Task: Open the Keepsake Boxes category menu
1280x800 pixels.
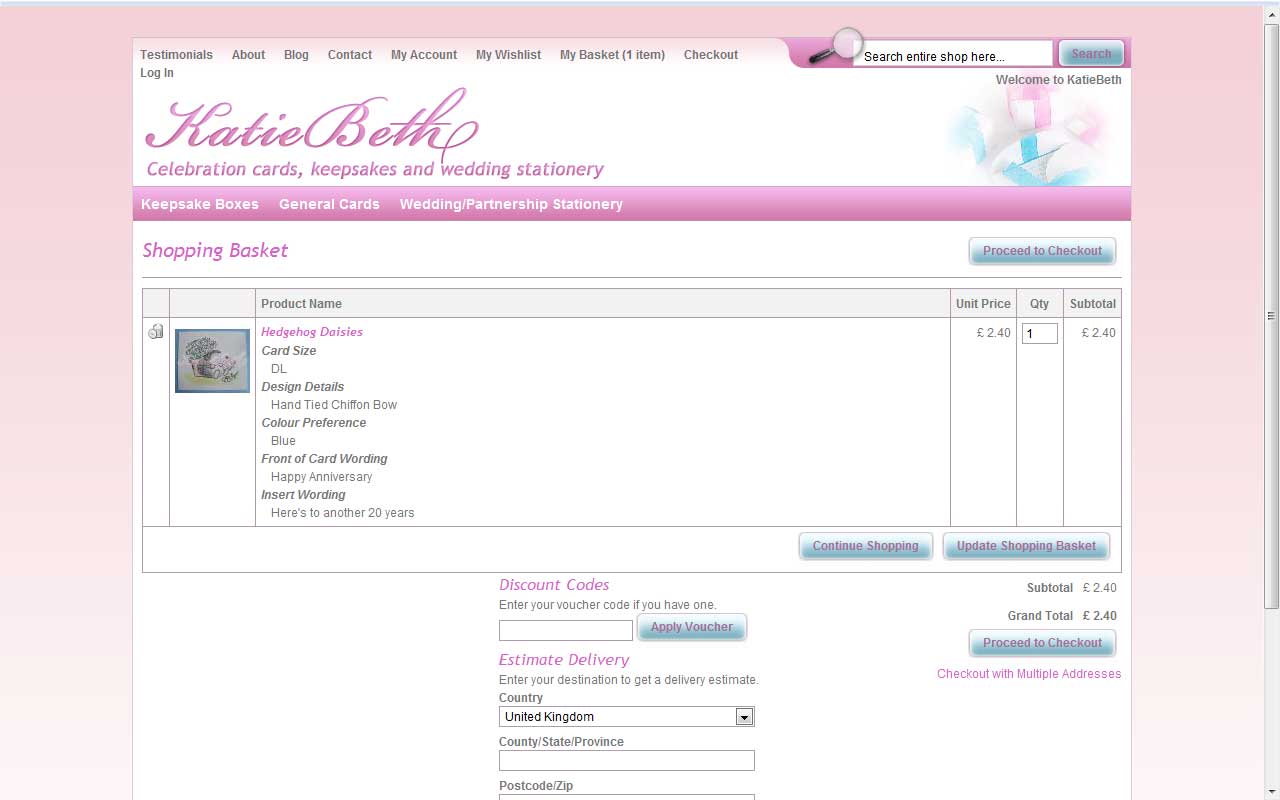Action: tap(200, 204)
